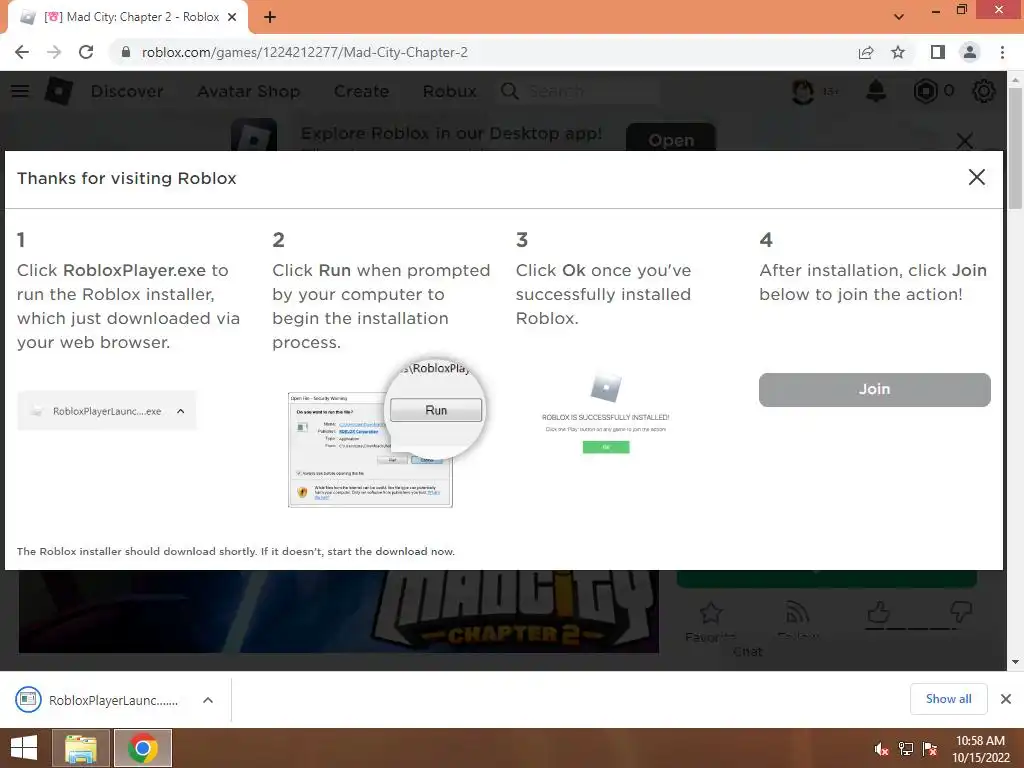
Task: Open the Chrome profile avatar
Action: (970, 52)
